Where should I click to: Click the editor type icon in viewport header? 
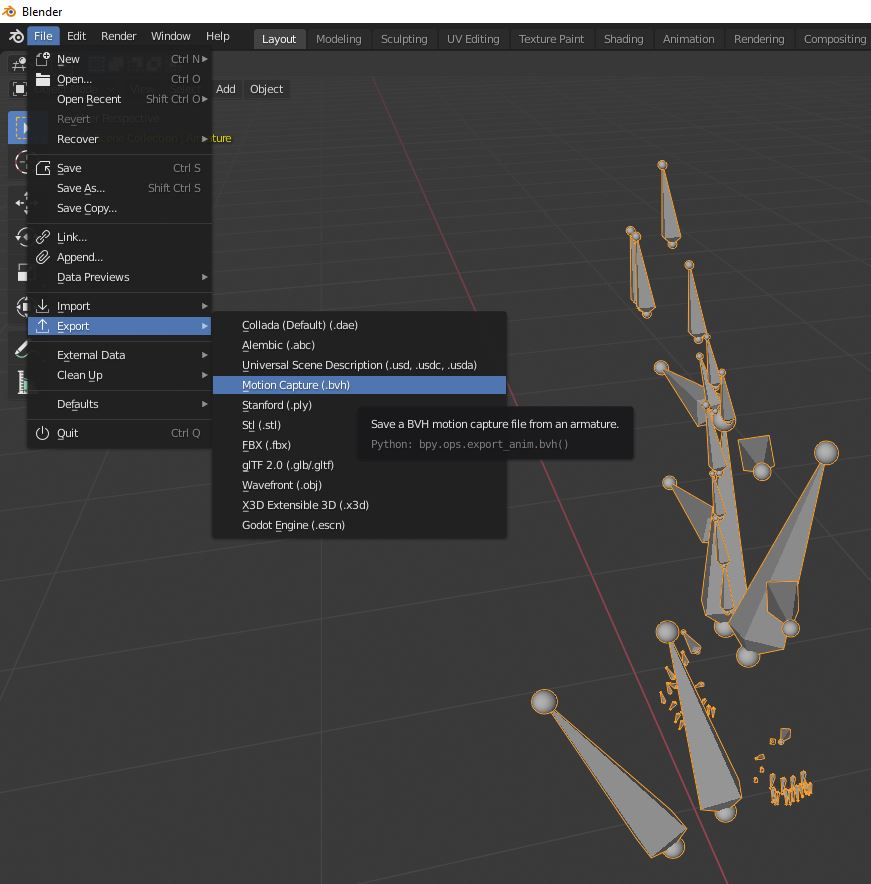pos(19,64)
